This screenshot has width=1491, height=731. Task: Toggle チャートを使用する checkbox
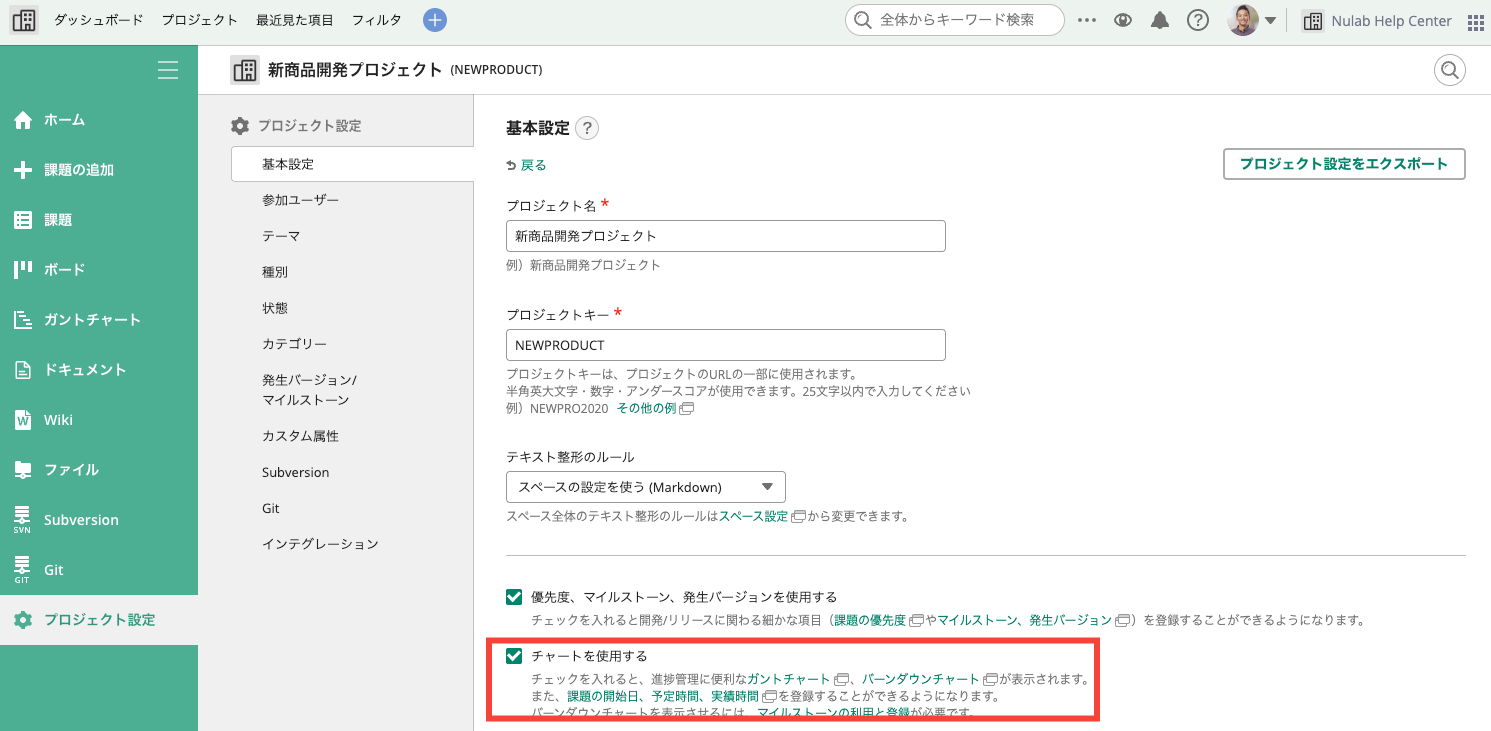[514, 656]
